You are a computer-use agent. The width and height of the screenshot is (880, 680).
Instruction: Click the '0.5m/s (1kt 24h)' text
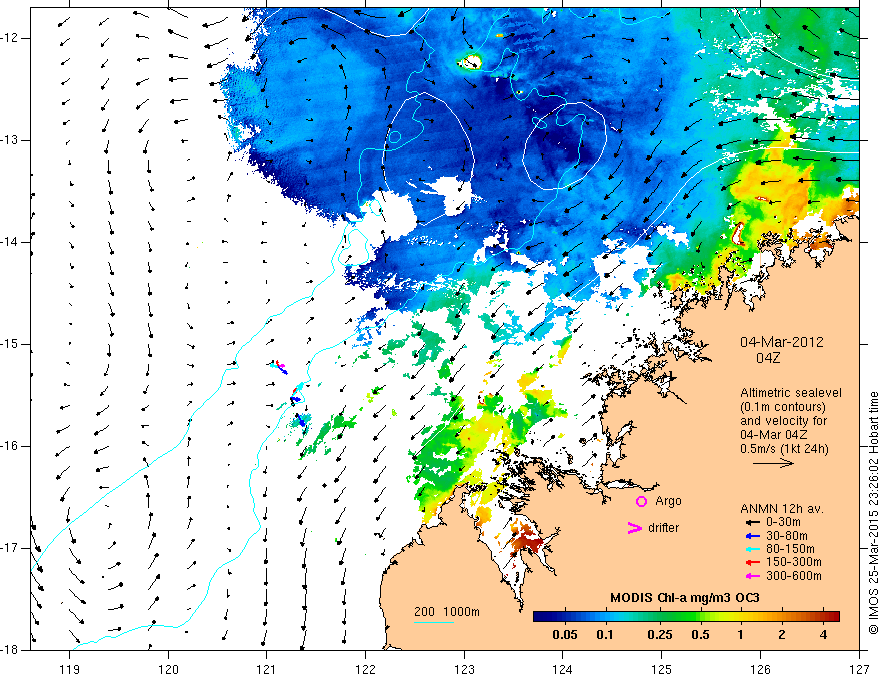click(784, 449)
